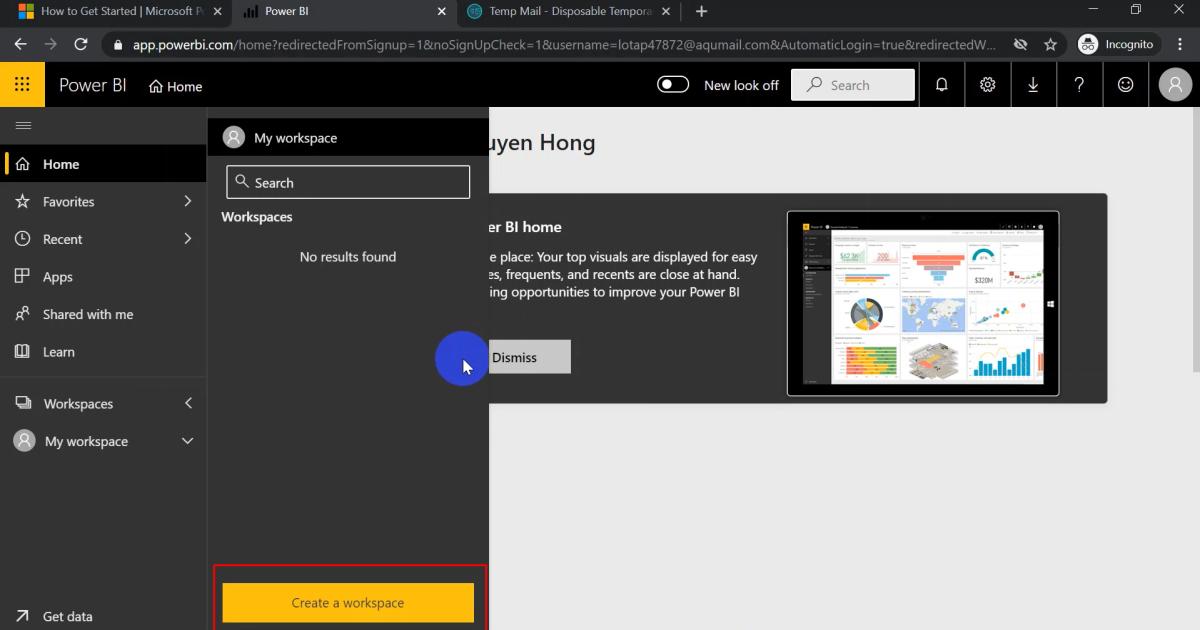Dismiss the Power BI home banner
Screen dimensions: 1200x630
point(529,356)
